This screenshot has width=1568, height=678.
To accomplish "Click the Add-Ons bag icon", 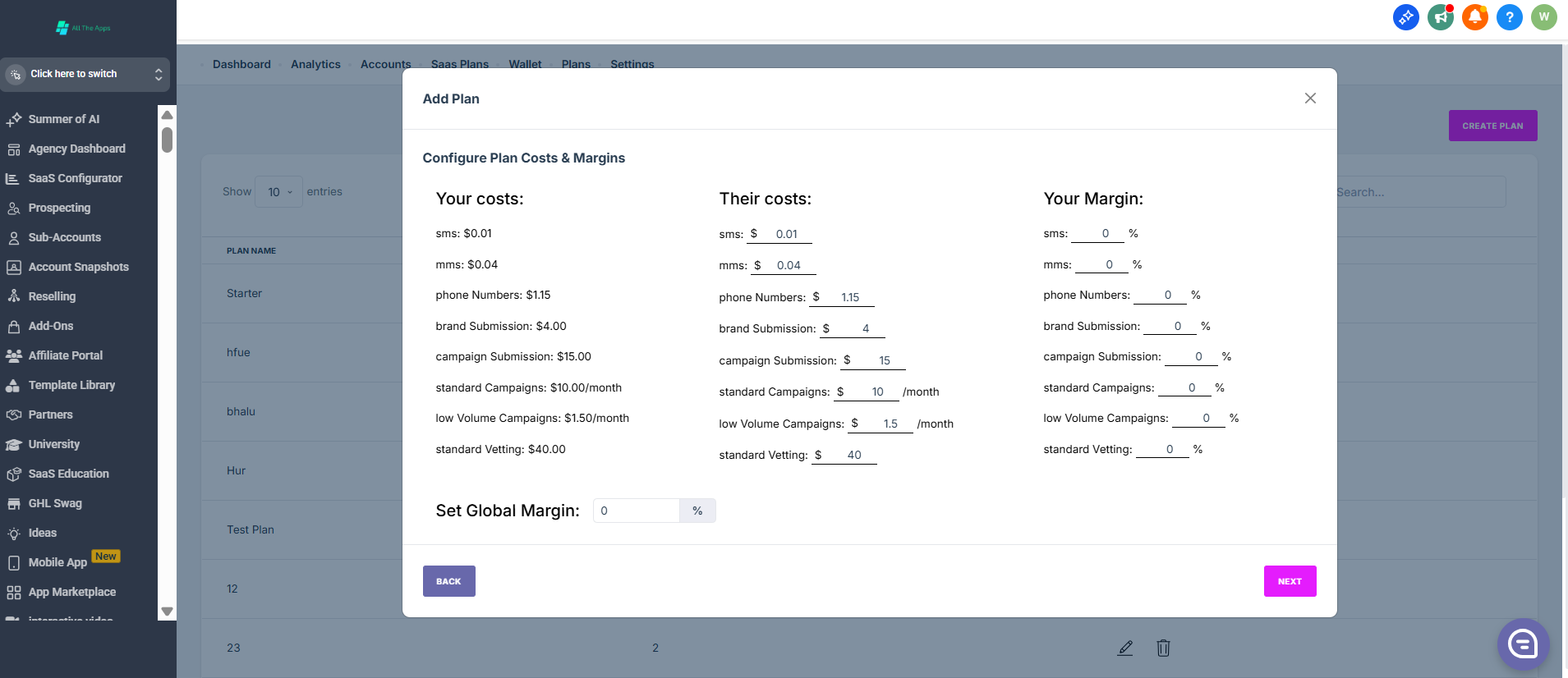I will pos(14,326).
